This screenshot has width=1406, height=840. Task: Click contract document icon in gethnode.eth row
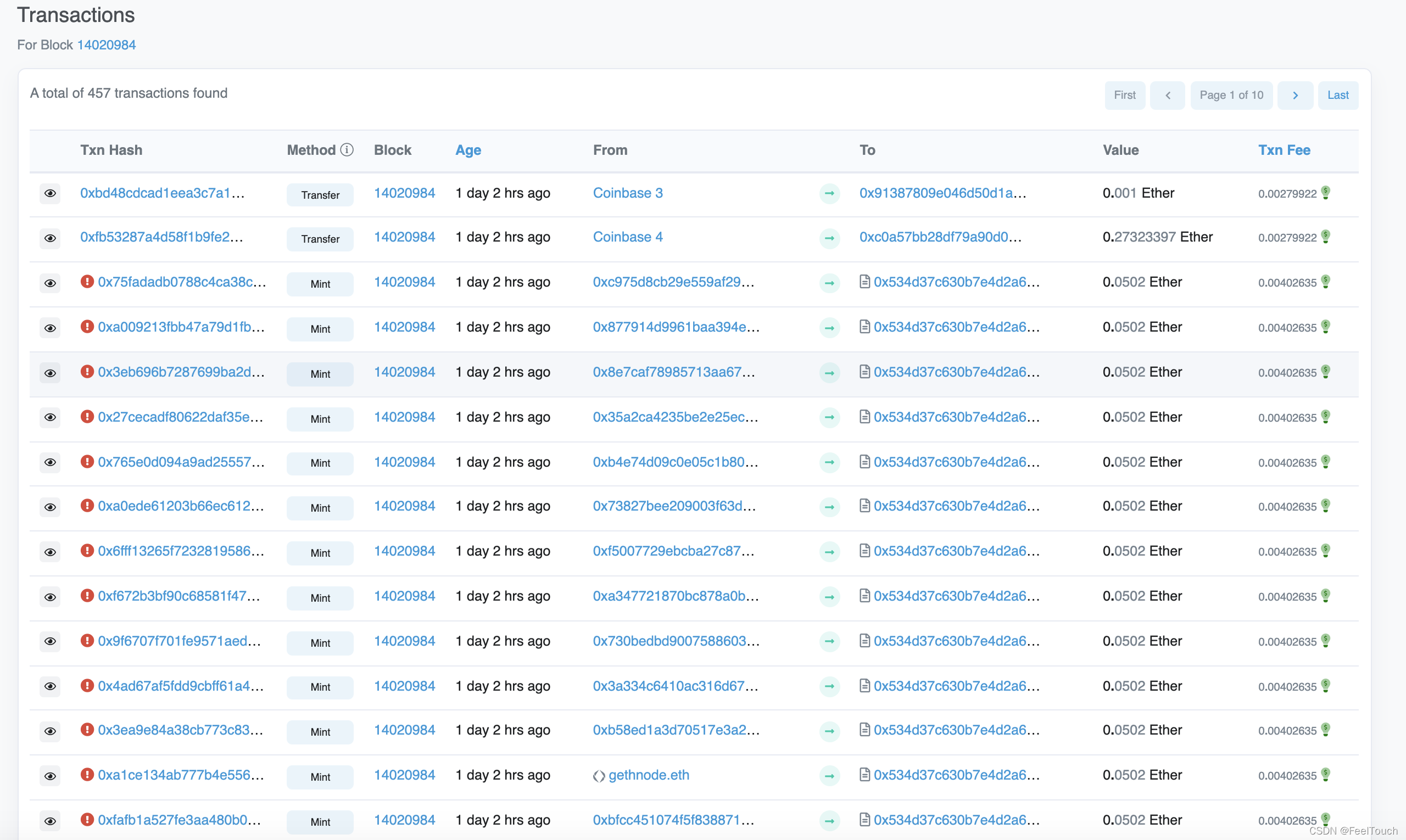pyautogui.click(x=864, y=774)
